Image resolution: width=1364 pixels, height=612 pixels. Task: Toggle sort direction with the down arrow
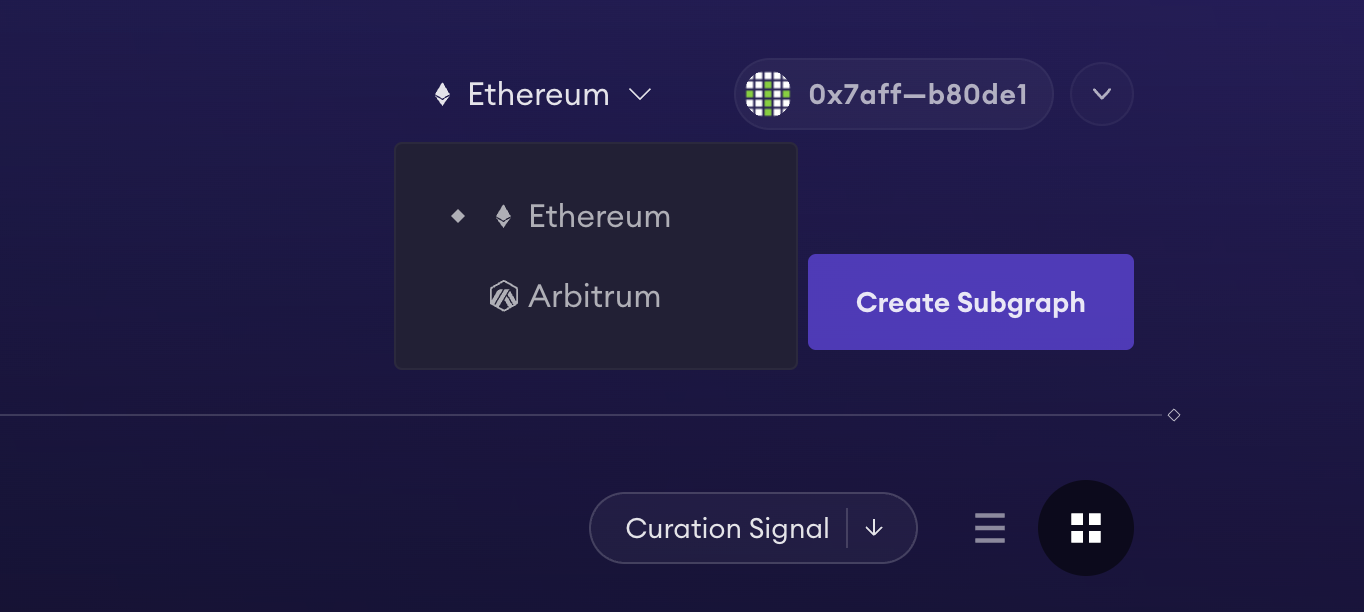tap(874, 528)
